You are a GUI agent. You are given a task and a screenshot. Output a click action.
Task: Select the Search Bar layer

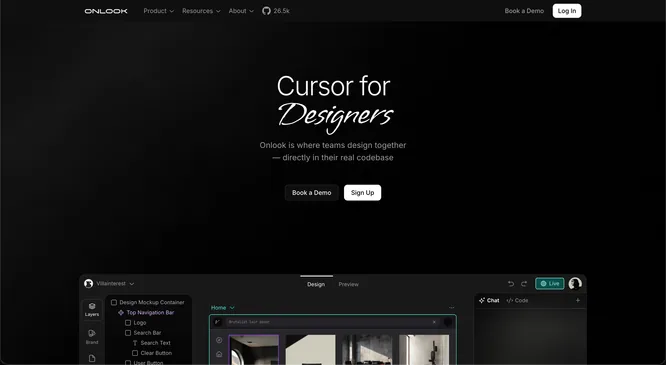pos(143,333)
